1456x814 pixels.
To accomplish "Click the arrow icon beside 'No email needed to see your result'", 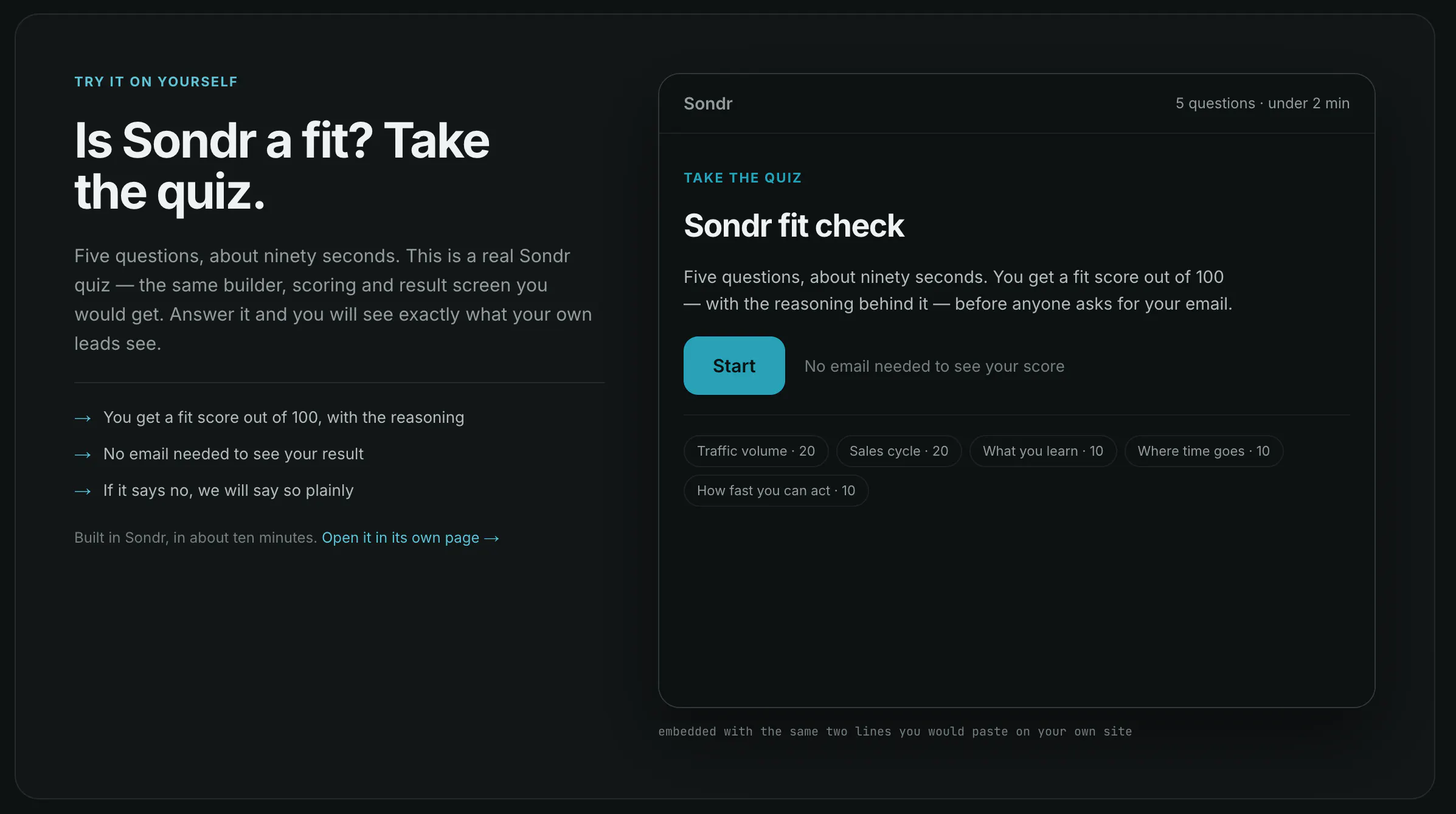I will 83,454.
